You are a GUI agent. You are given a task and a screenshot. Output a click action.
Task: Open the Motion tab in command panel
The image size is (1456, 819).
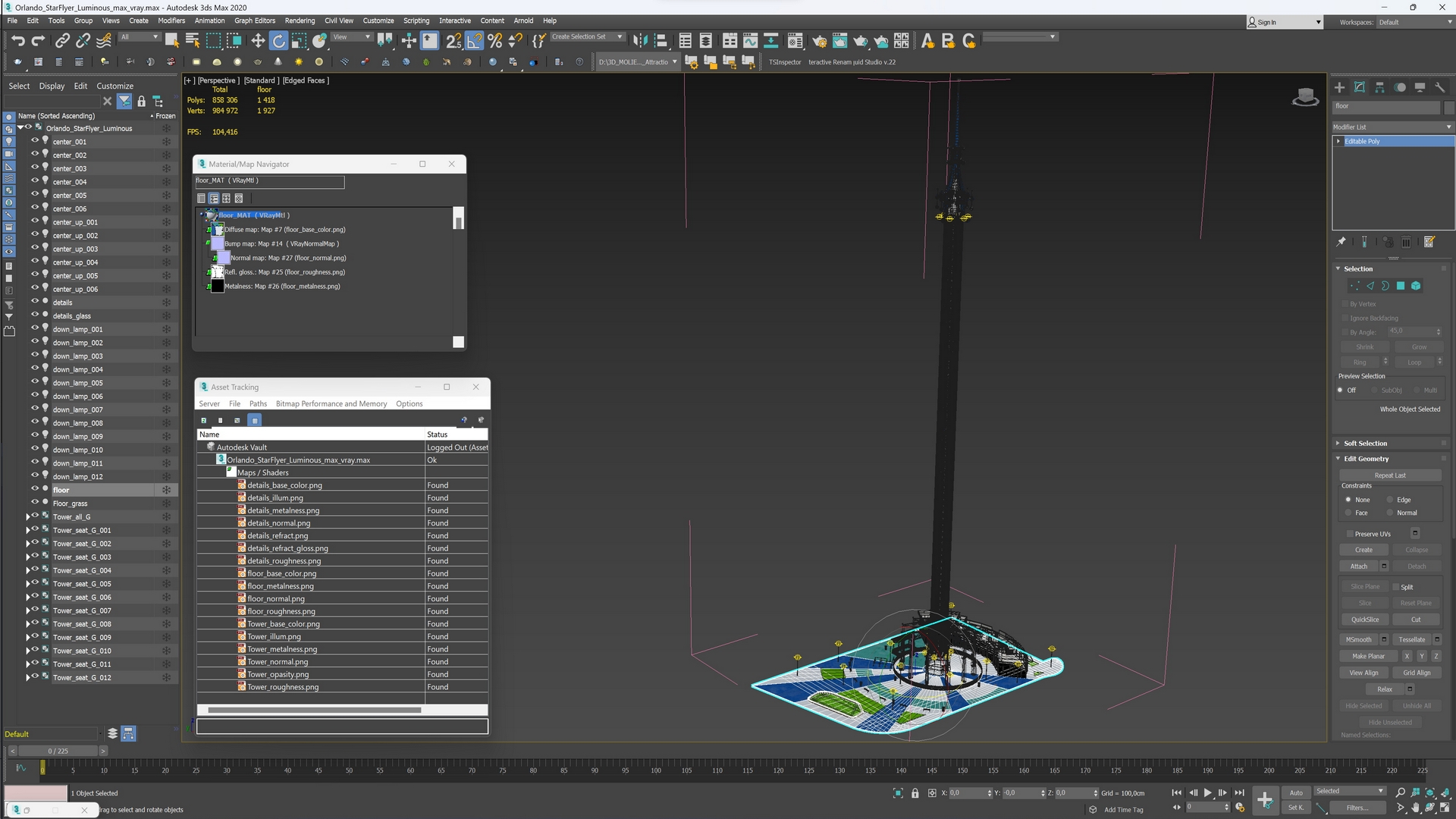pyautogui.click(x=1400, y=88)
